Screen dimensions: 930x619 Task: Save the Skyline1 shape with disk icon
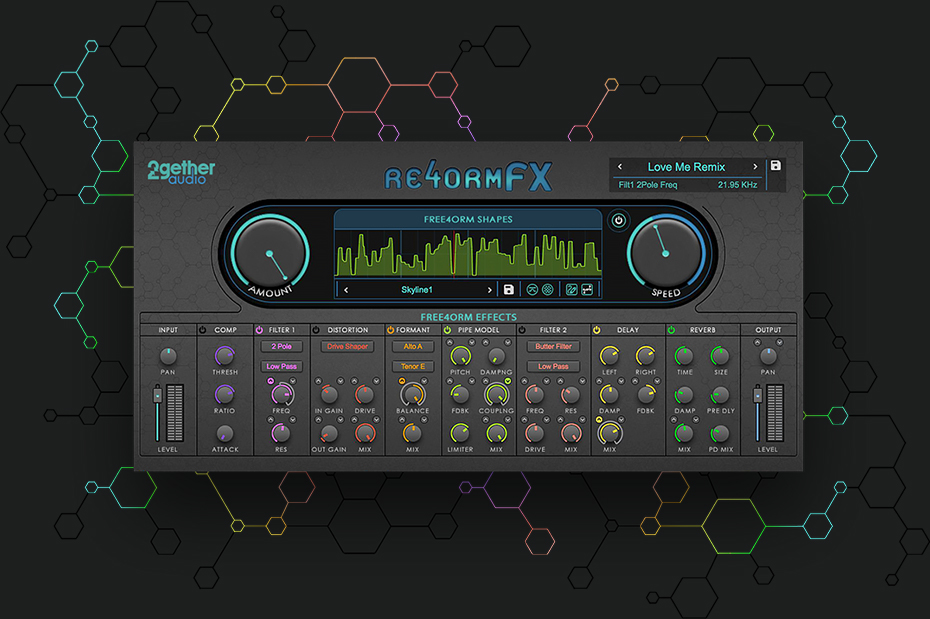[x=509, y=290]
